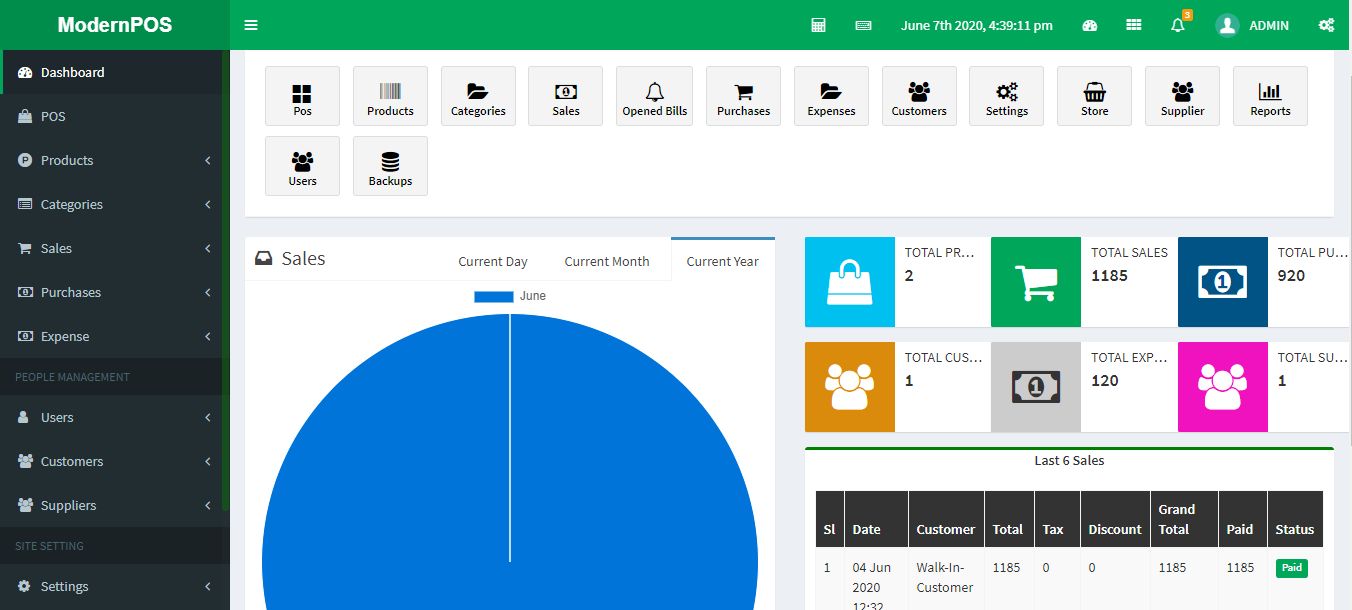This screenshot has width=1352, height=610.
Task: Open the Purchases cart shortcut tile
Action: coord(743,96)
